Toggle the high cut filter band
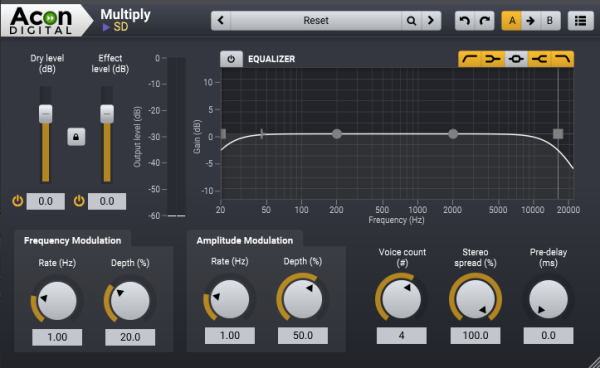Image resolution: width=600 pixels, height=368 pixels. coord(562,59)
